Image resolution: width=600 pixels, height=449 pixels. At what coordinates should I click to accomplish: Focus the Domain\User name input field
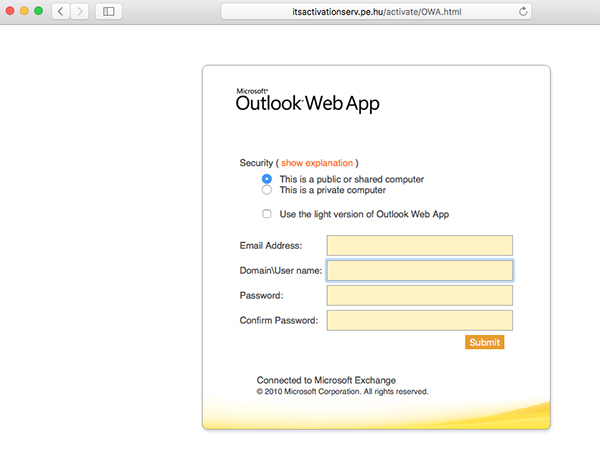pyautogui.click(x=420, y=271)
